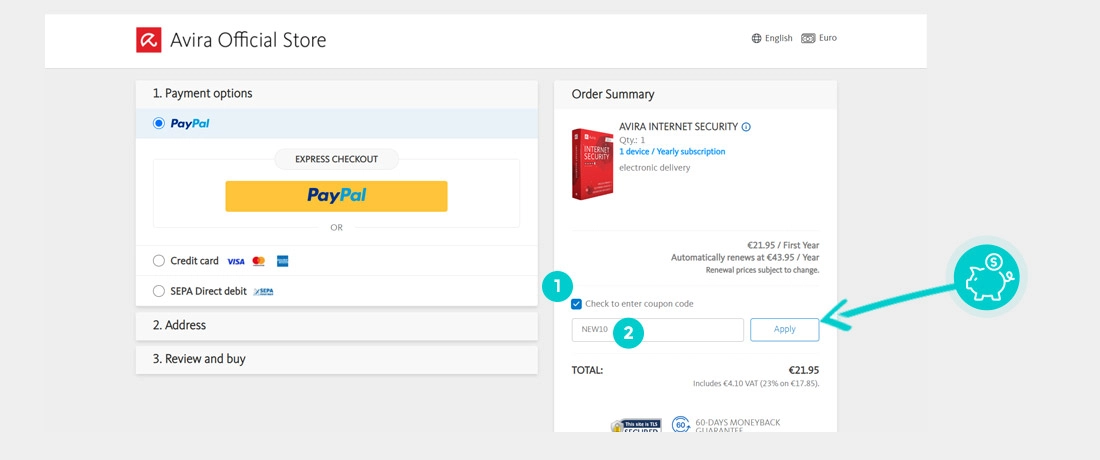Click the Check to enter coupon code label

[639, 304]
